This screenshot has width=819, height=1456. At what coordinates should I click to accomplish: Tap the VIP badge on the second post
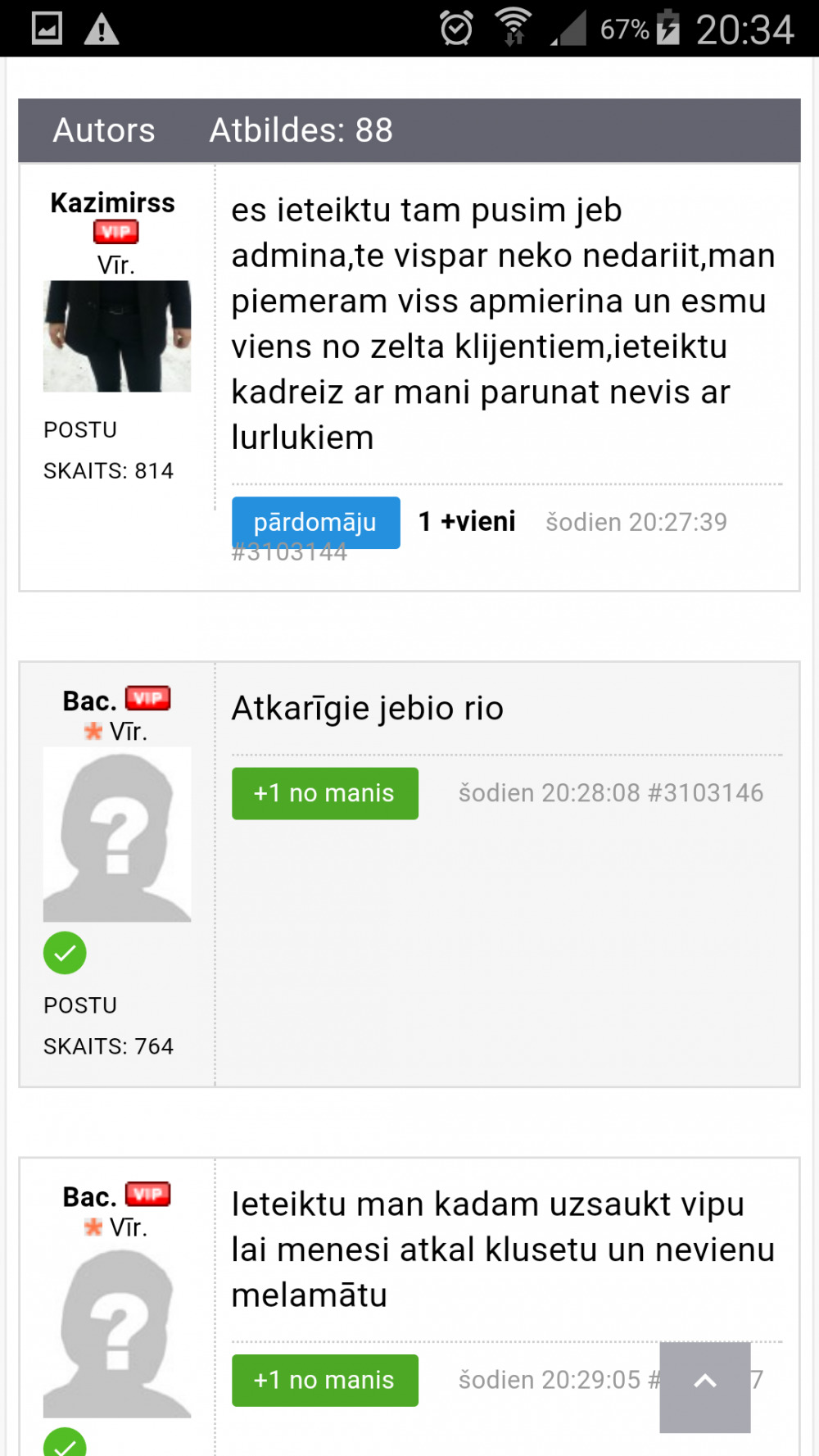(x=147, y=698)
